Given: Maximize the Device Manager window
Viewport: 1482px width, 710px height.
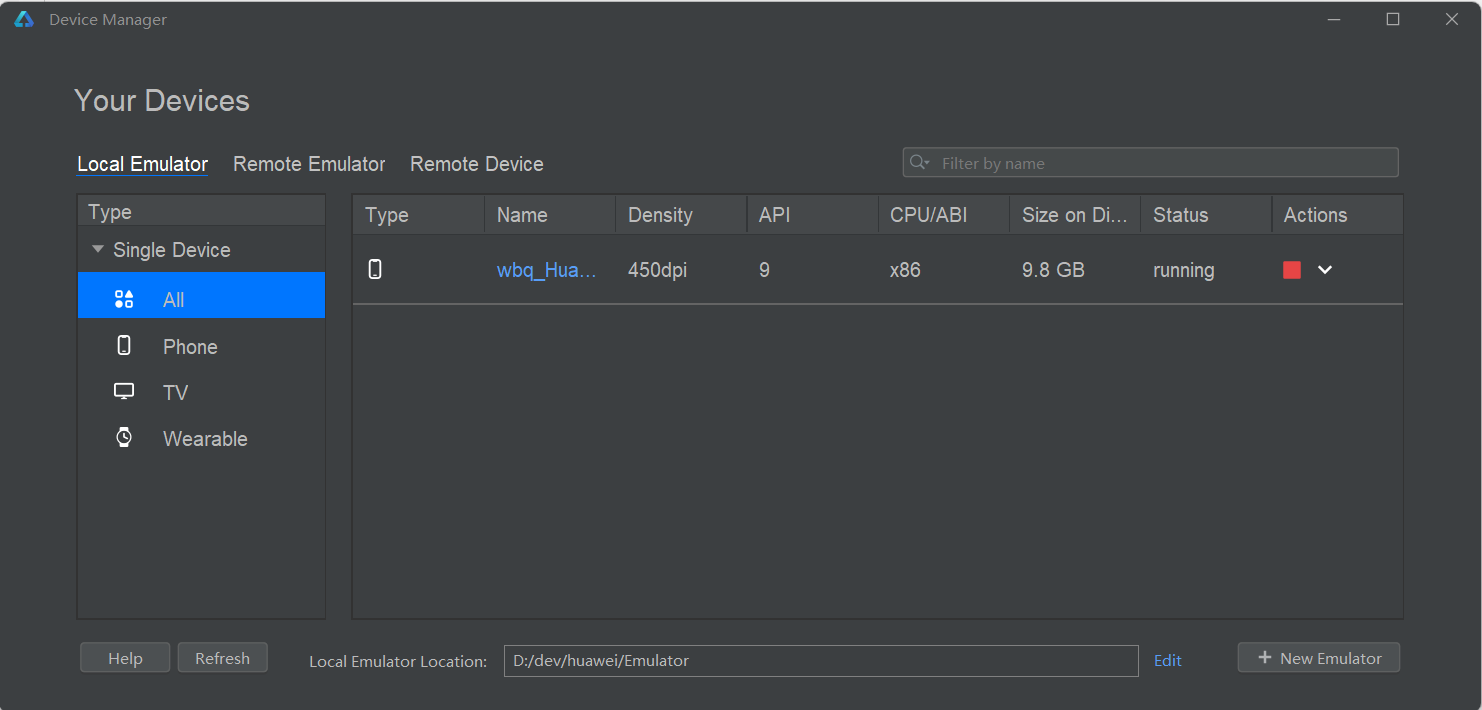Looking at the screenshot, I should (1393, 20).
